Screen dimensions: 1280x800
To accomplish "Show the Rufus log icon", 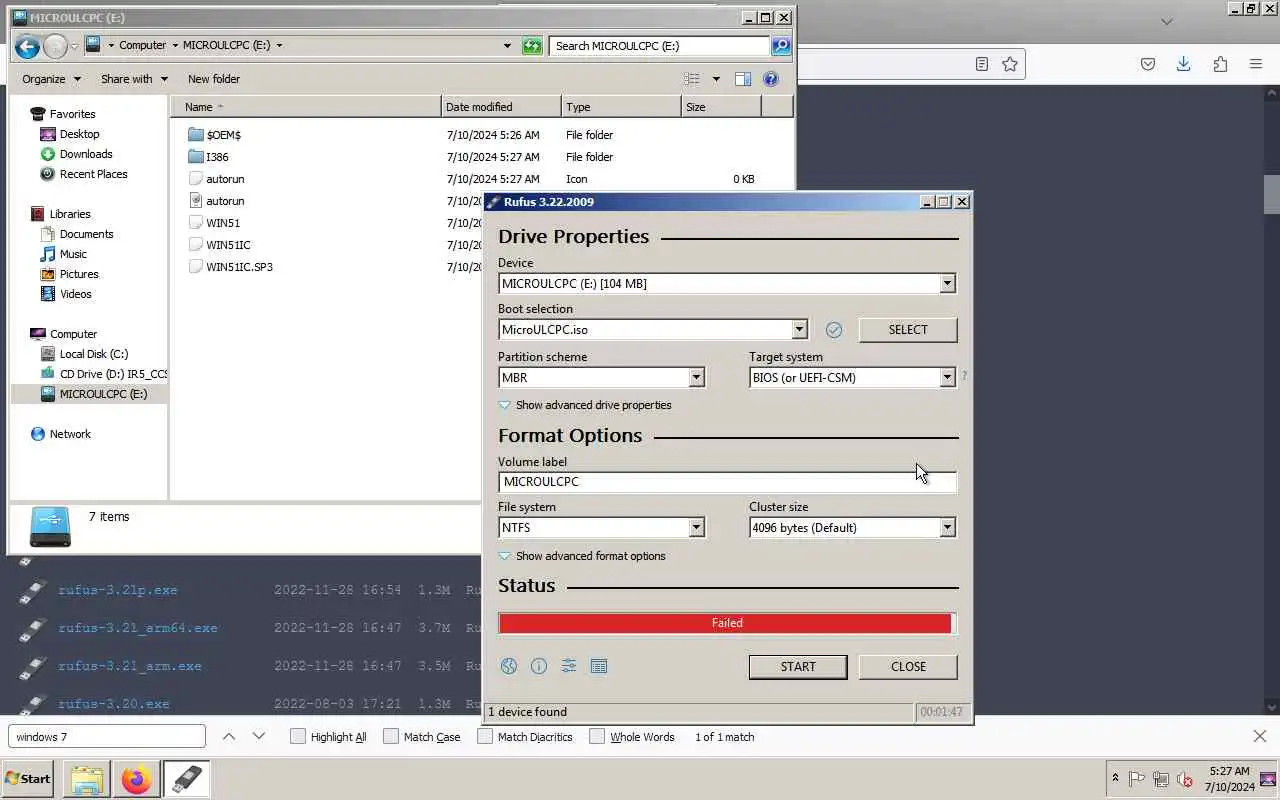I will [x=599, y=666].
